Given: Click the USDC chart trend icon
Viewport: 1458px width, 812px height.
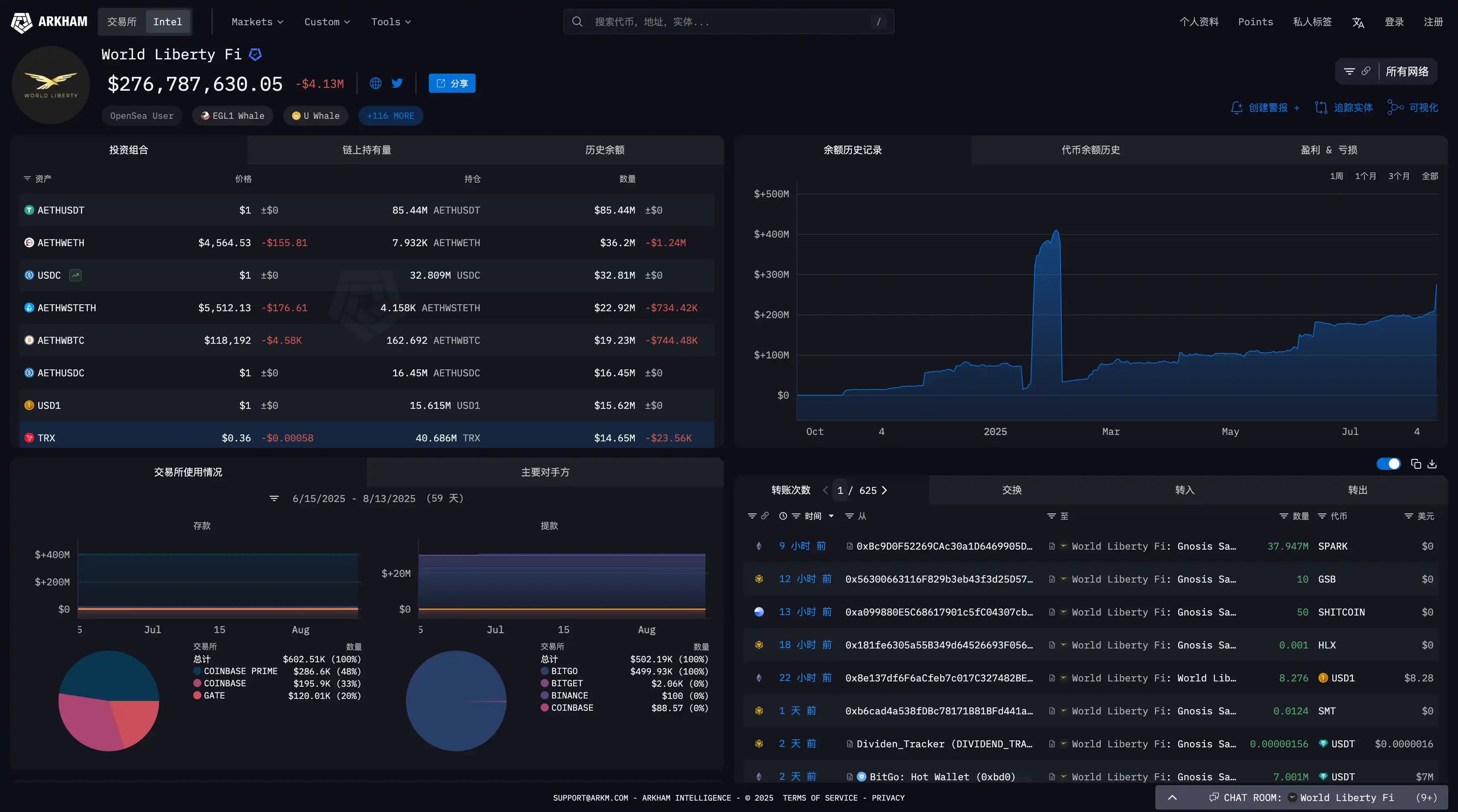Looking at the screenshot, I should pyautogui.click(x=75, y=275).
